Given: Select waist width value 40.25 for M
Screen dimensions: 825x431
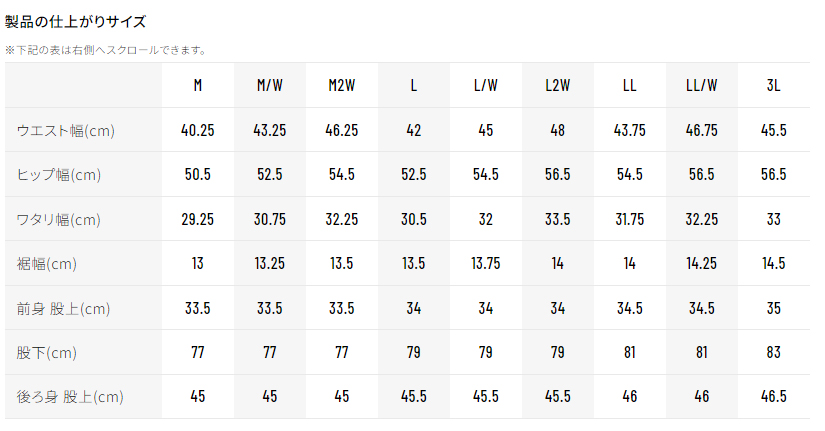Looking at the screenshot, I should click(x=197, y=131).
